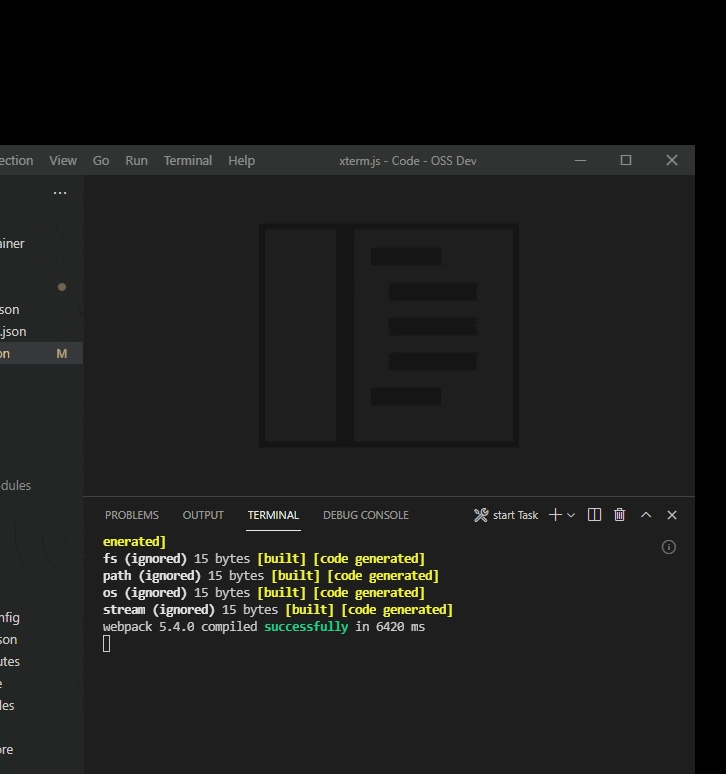The image size is (726, 774).
Task: Open the Go menu
Action: (x=101, y=161)
